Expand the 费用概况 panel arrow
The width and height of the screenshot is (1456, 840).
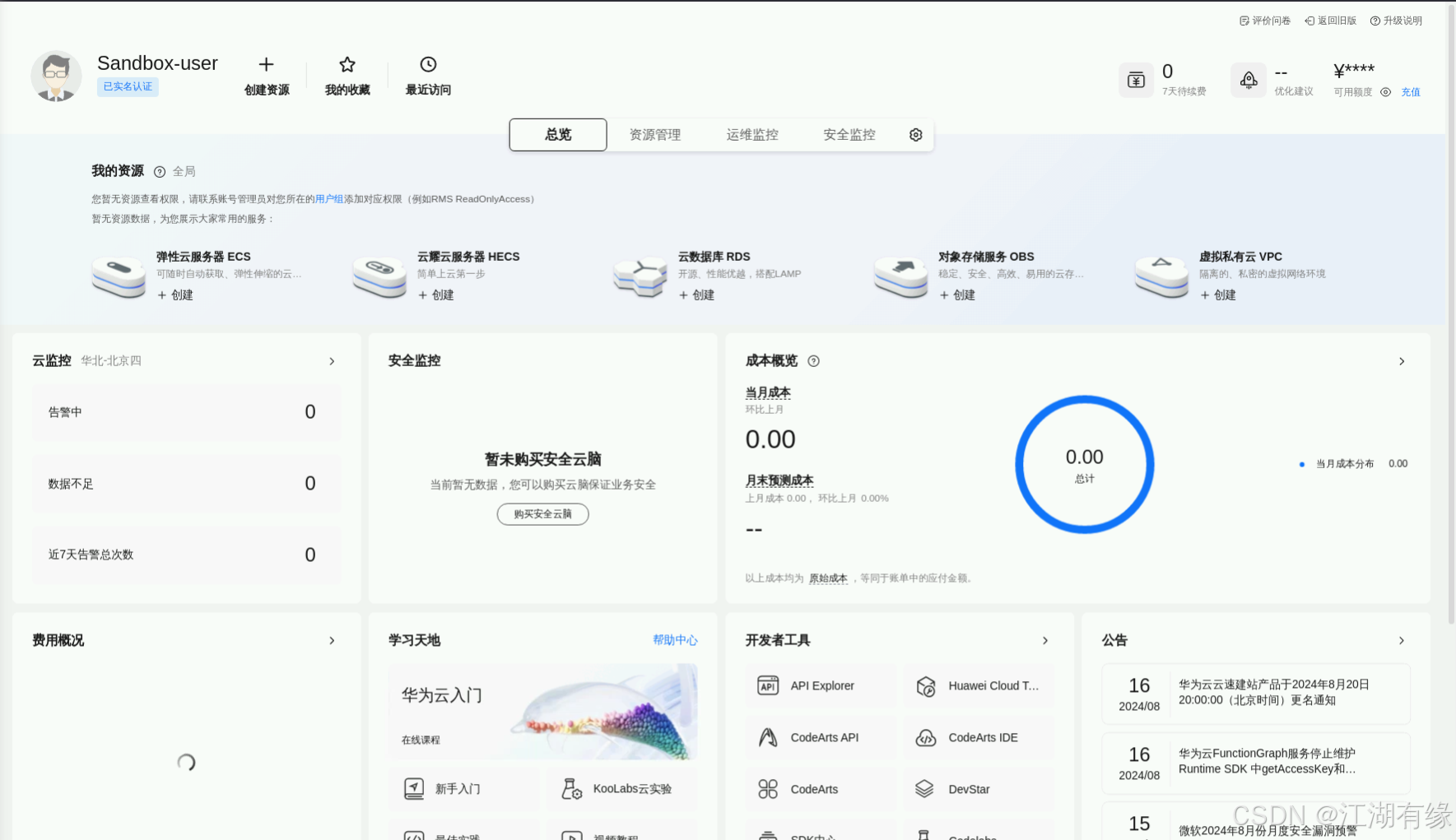click(x=332, y=640)
